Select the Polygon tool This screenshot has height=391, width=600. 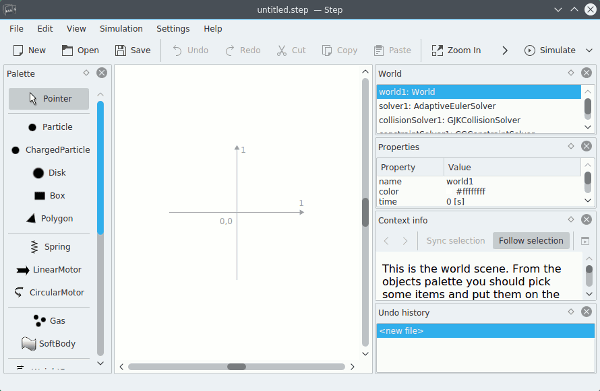coord(49,219)
